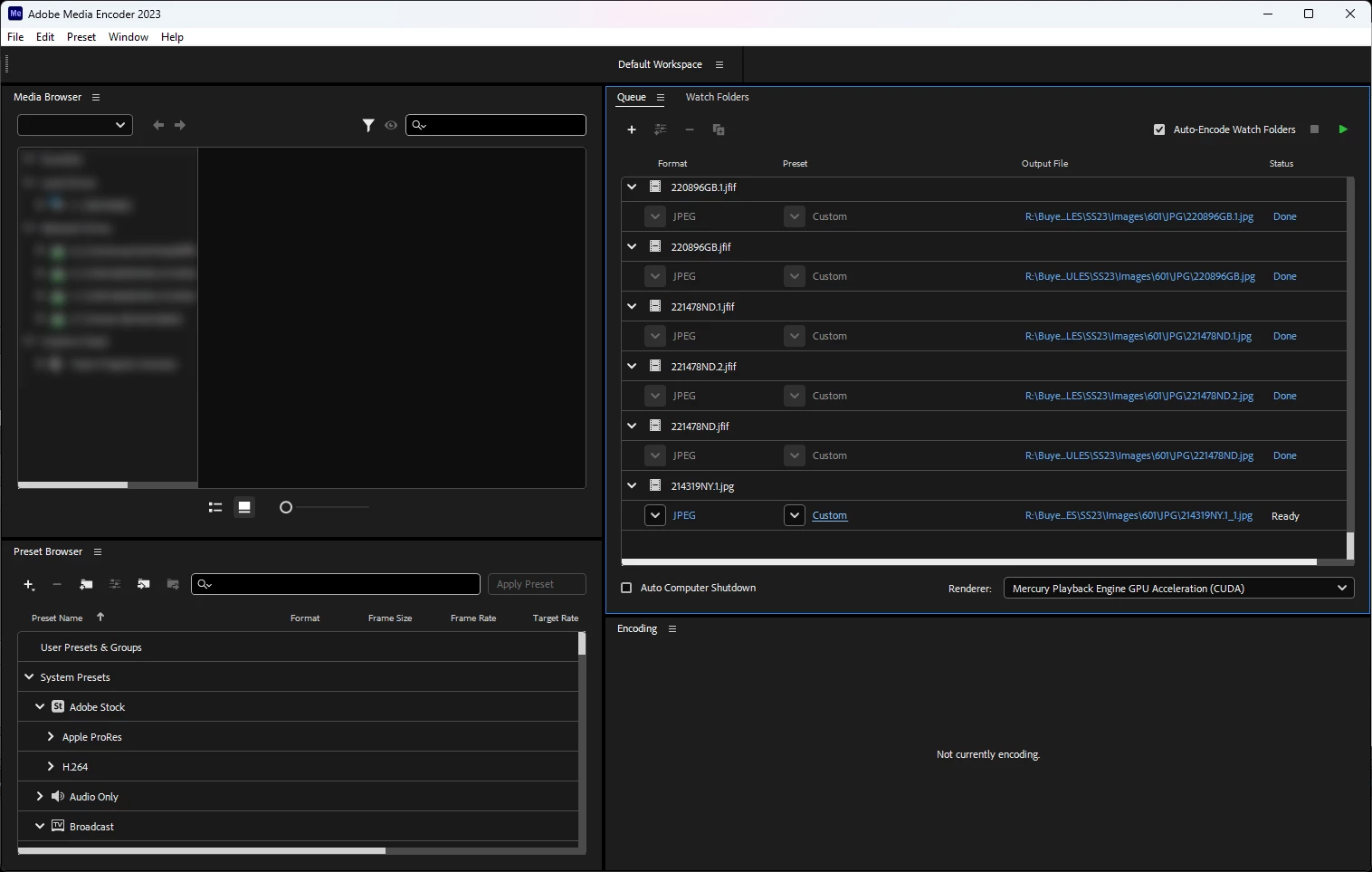Click the Done status for 221478ND.jpg
Image resolution: width=1372 pixels, height=872 pixels.
point(1285,455)
